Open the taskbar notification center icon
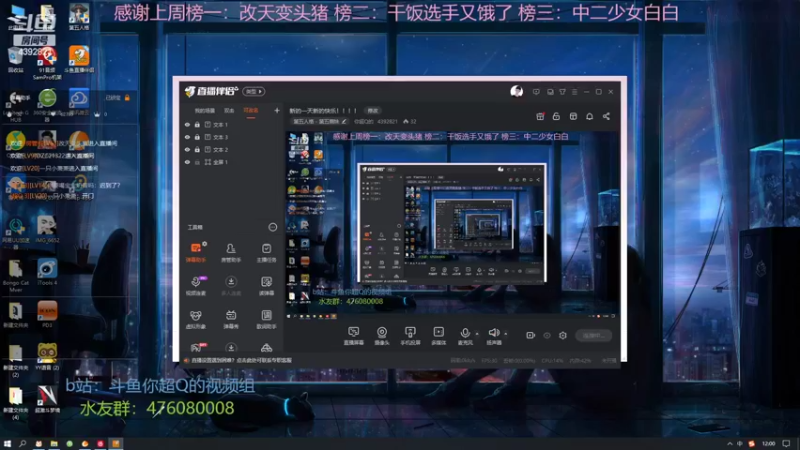Viewport: 800px width, 450px height. (x=786, y=443)
